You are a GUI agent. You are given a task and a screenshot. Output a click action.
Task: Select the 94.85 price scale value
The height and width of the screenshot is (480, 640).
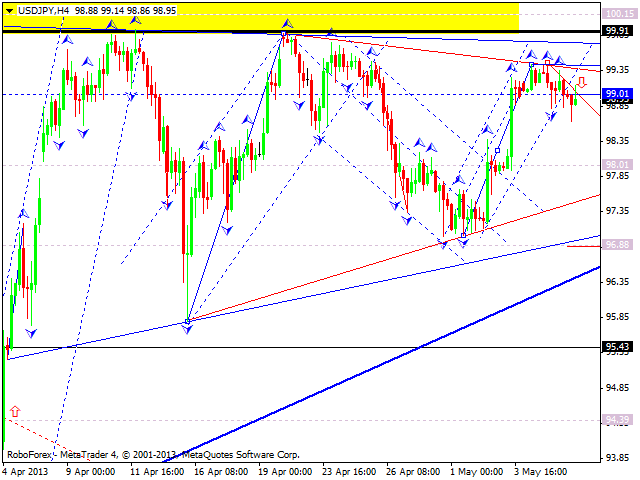tap(617, 387)
